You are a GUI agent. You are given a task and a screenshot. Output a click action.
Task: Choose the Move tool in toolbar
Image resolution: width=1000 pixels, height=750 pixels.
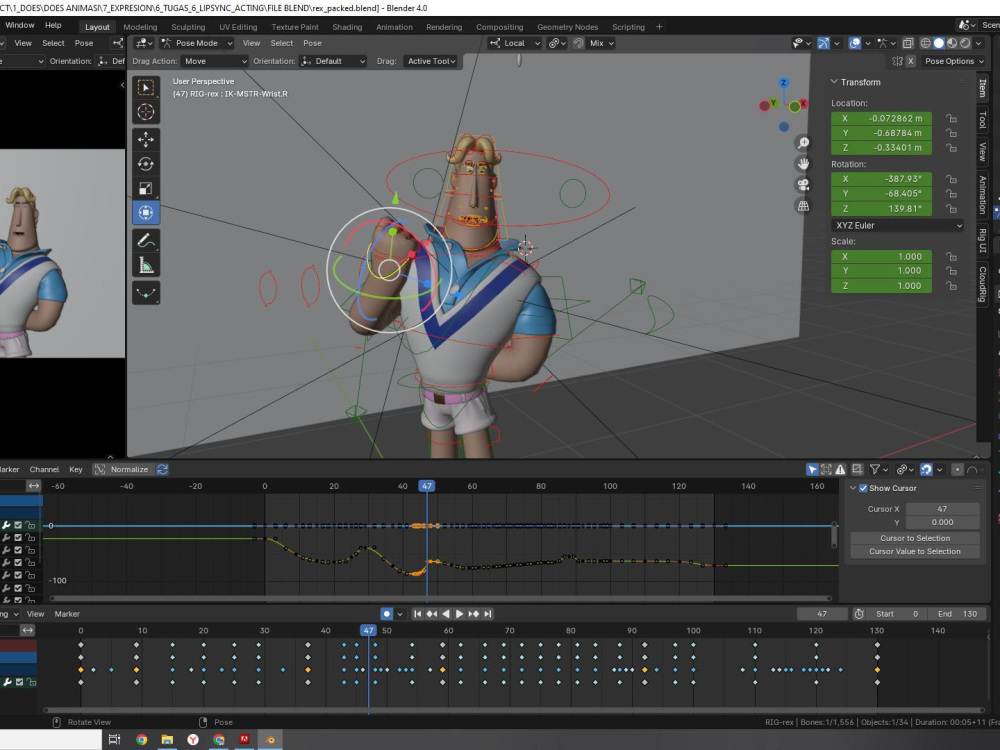coord(146,139)
